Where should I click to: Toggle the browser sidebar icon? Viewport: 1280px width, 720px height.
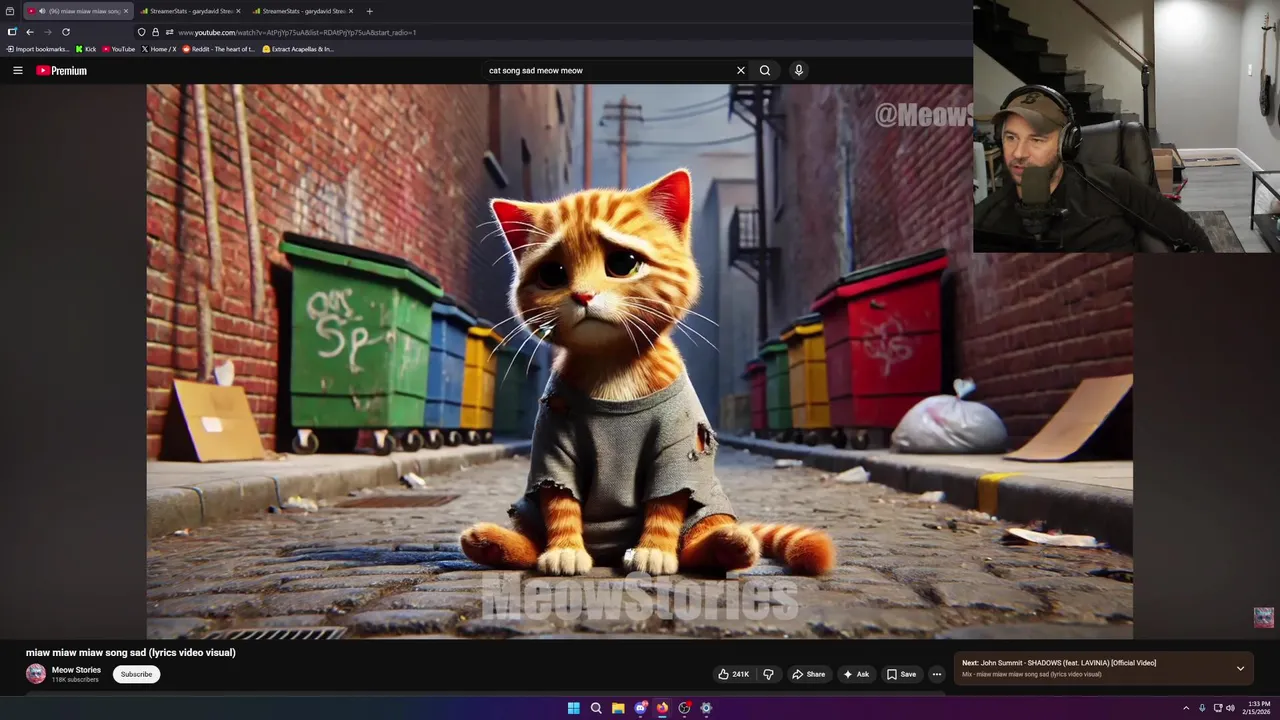12,32
